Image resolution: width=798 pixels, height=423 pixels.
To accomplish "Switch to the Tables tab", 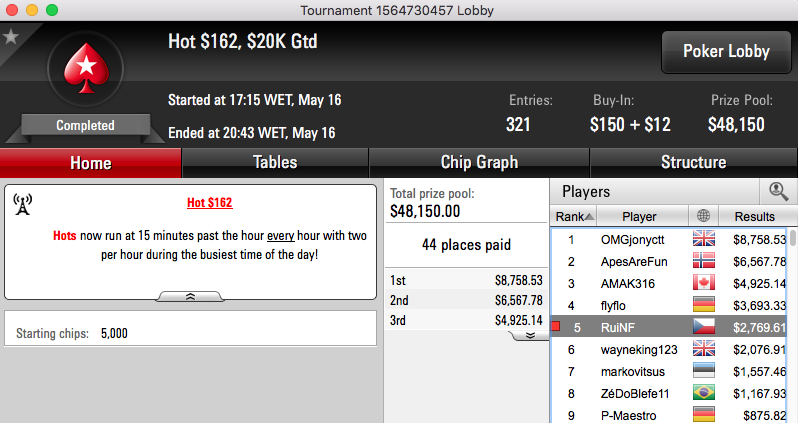I will 275,162.
